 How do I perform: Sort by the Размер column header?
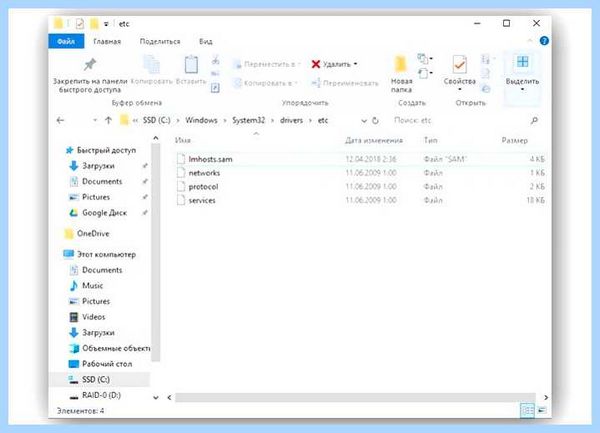pyautogui.click(x=514, y=140)
